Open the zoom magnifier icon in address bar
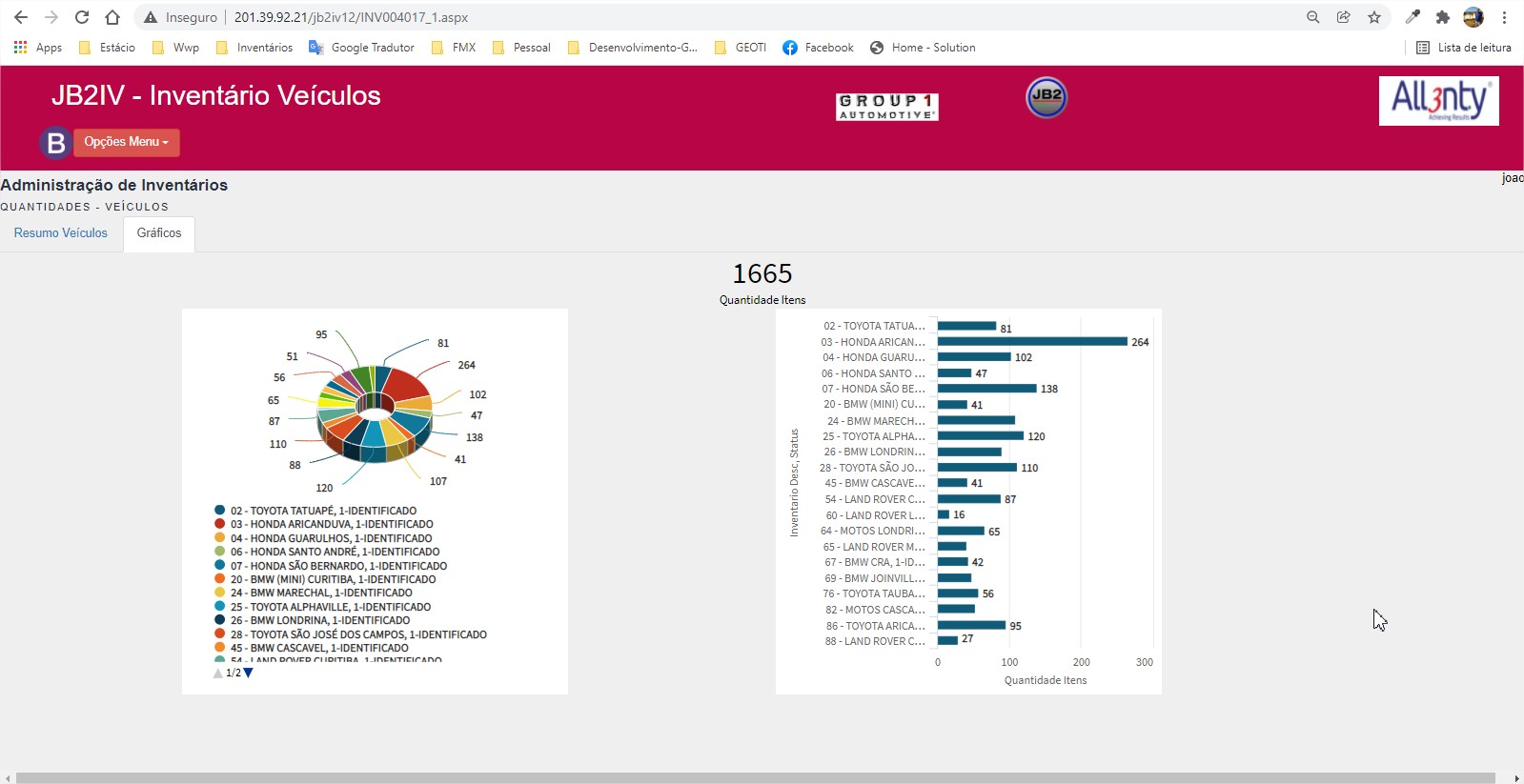The width and height of the screenshot is (1524, 784). 1312,17
